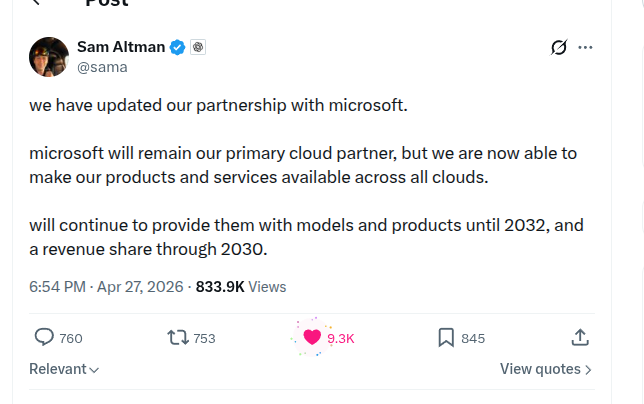Viewport: 644px width, 404px height.
Task: Repost this post using retweet icon
Action: click(177, 337)
